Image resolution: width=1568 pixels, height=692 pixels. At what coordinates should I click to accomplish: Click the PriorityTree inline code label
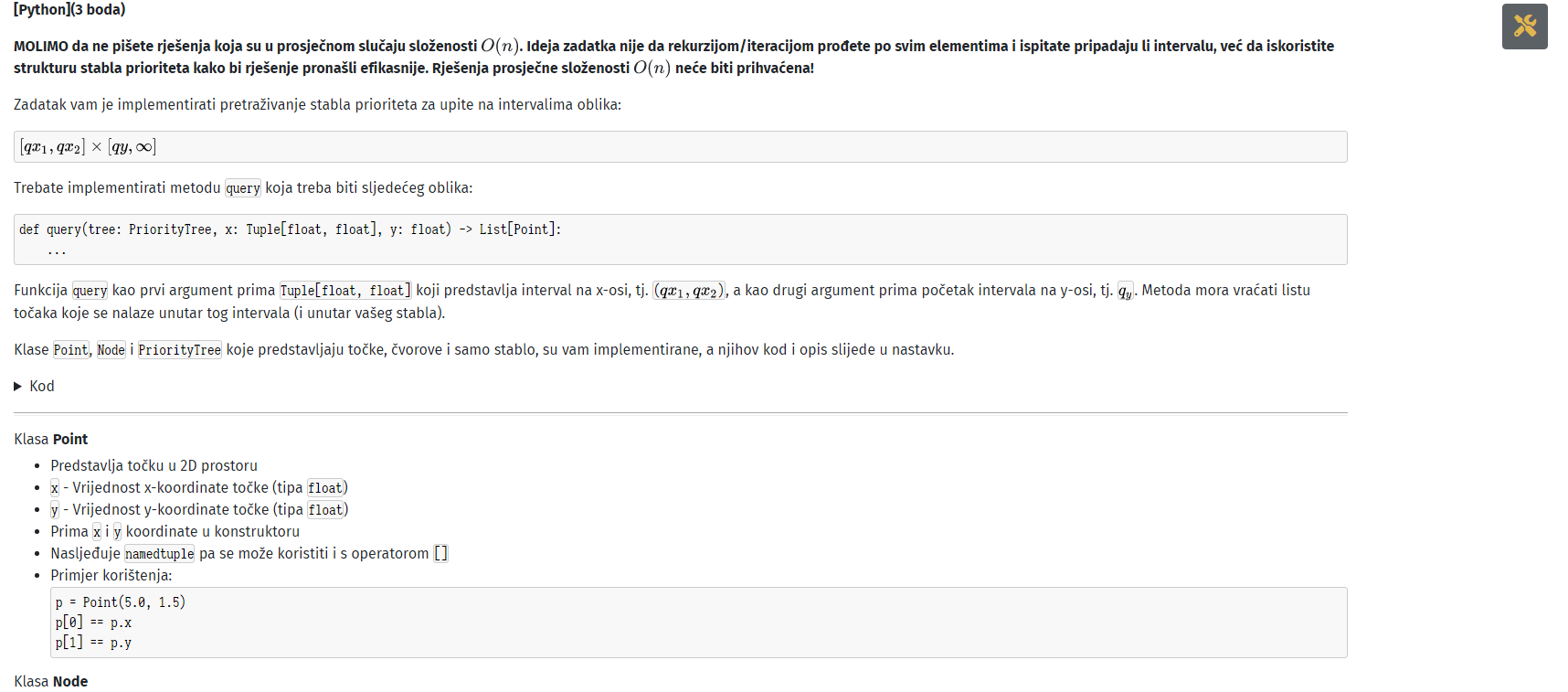coord(179,350)
